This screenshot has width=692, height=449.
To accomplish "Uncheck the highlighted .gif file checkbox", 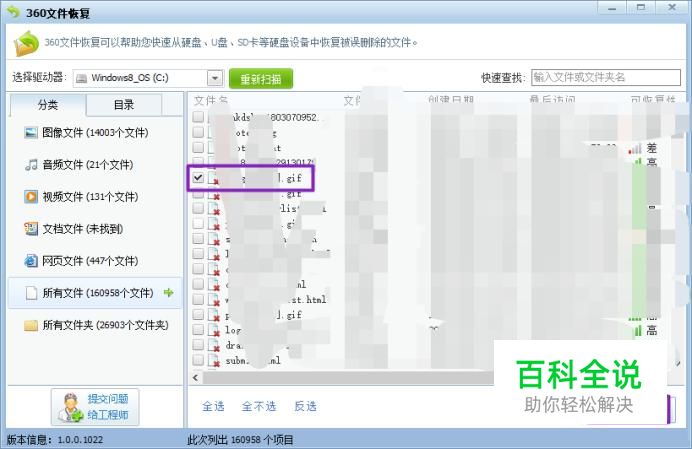I will click(198, 177).
